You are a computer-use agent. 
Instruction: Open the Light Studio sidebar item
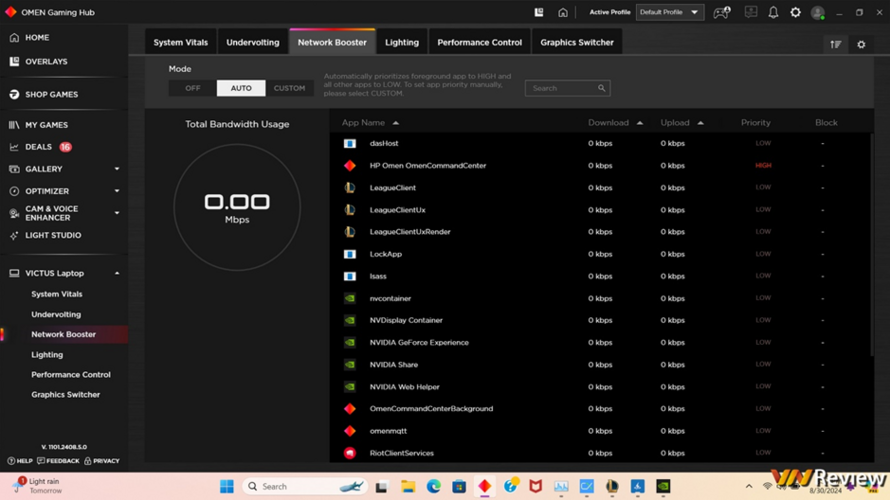[x=53, y=236]
